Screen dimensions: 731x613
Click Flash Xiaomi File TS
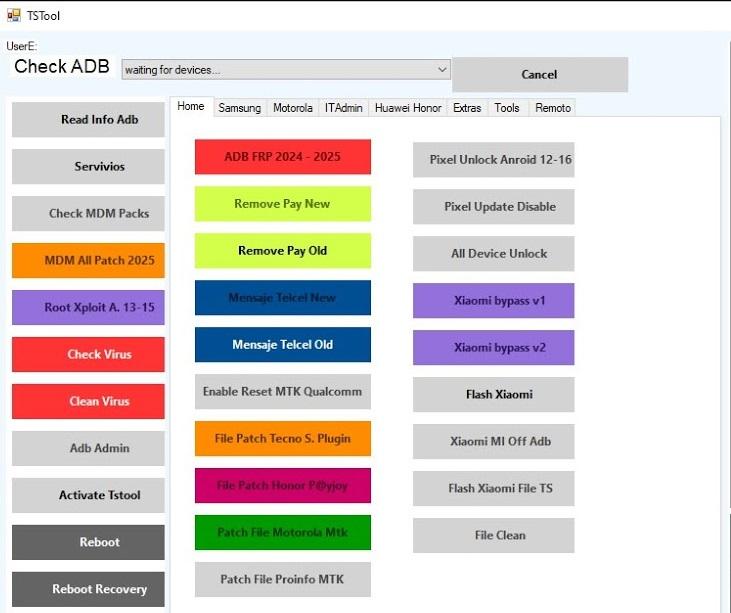point(494,489)
